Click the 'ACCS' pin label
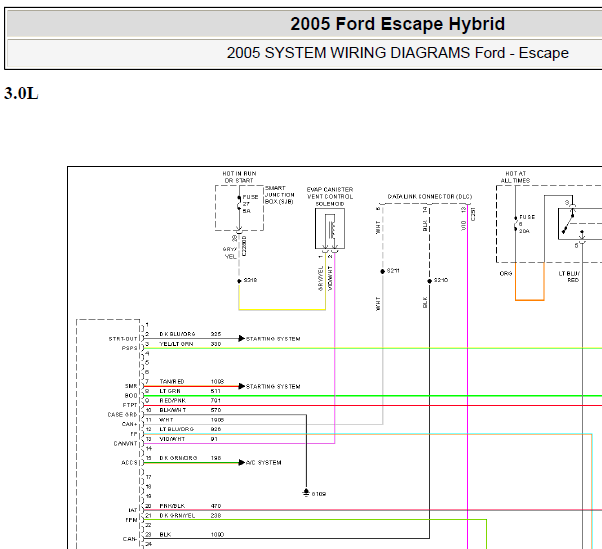The height and width of the screenshot is (549, 602). click(x=129, y=463)
